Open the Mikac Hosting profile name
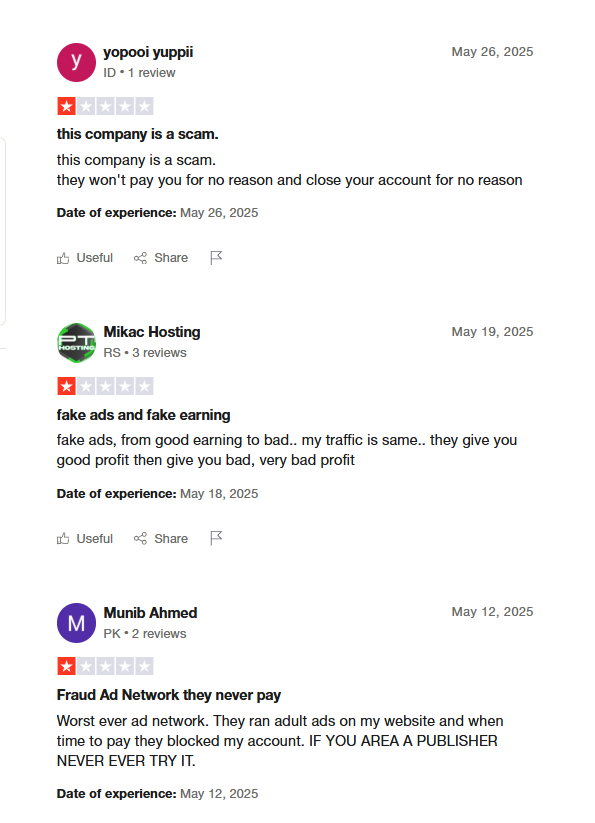The image size is (595, 823). 152,332
